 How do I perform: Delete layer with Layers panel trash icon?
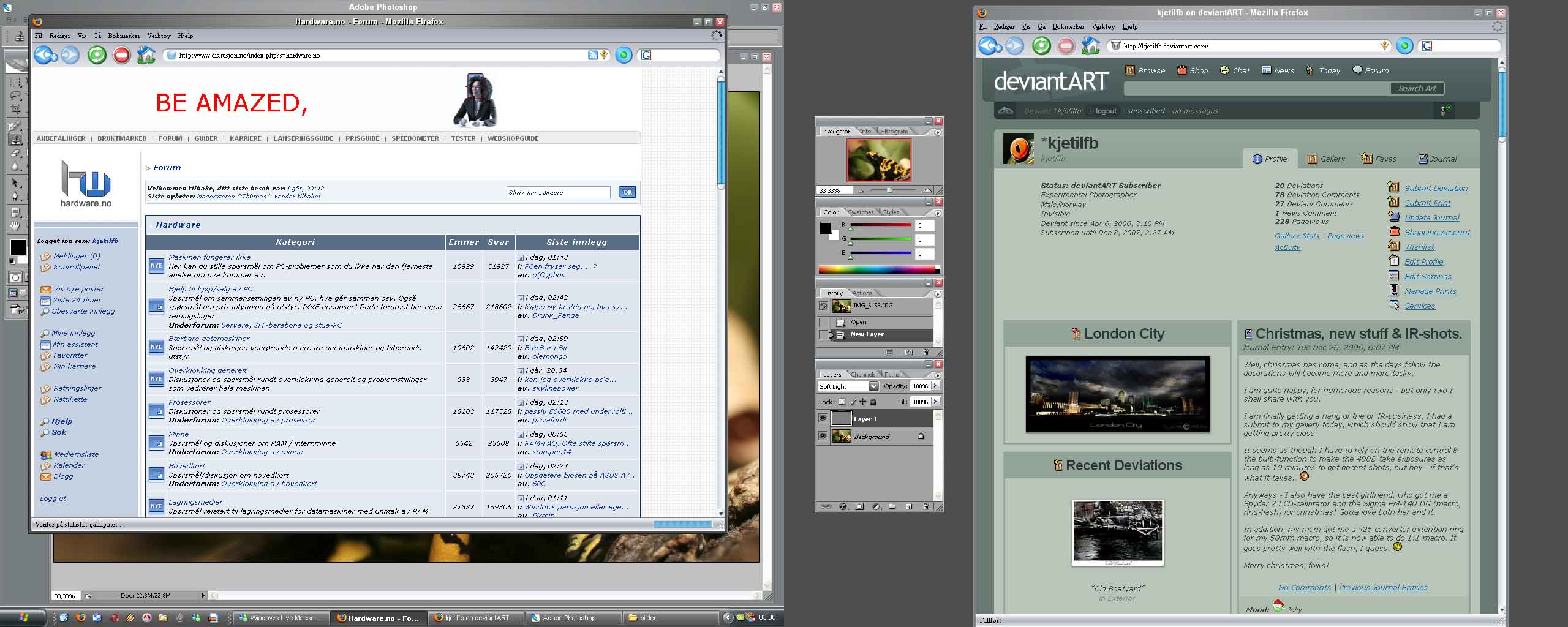[x=925, y=507]
